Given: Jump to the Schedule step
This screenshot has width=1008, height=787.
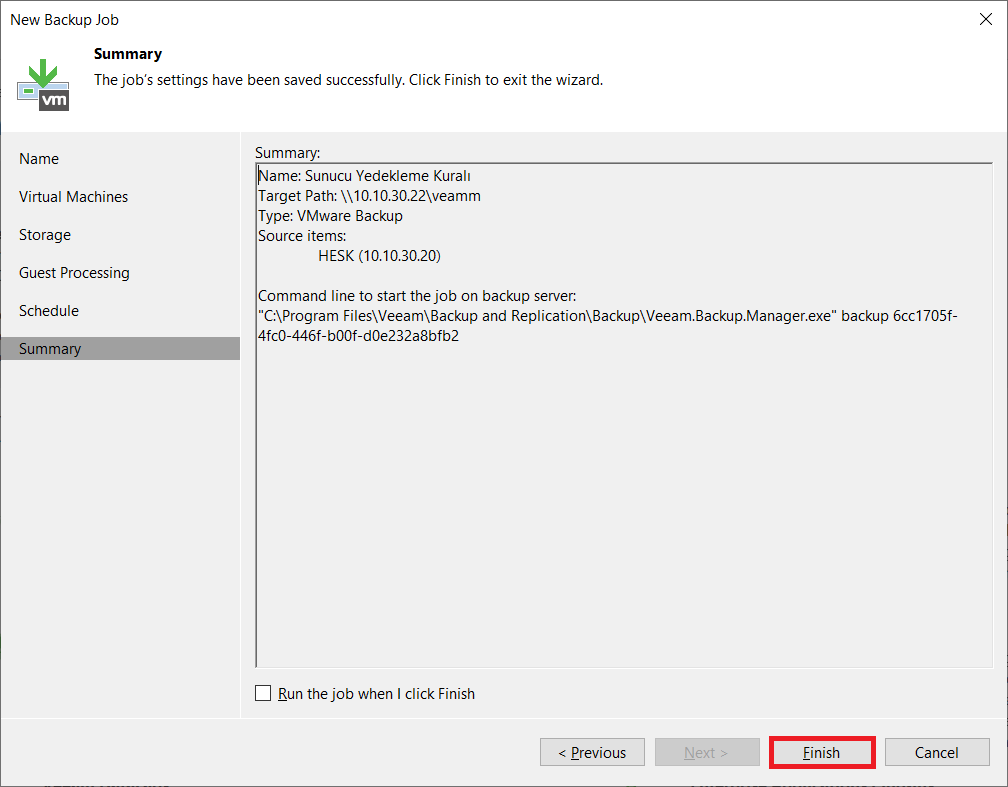Looking at the screenshot, I should click(49, 311).
